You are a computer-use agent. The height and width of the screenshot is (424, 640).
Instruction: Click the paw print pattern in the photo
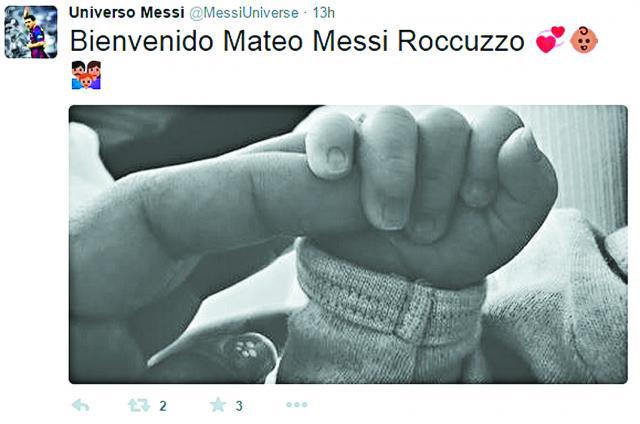tap(247, 350)
